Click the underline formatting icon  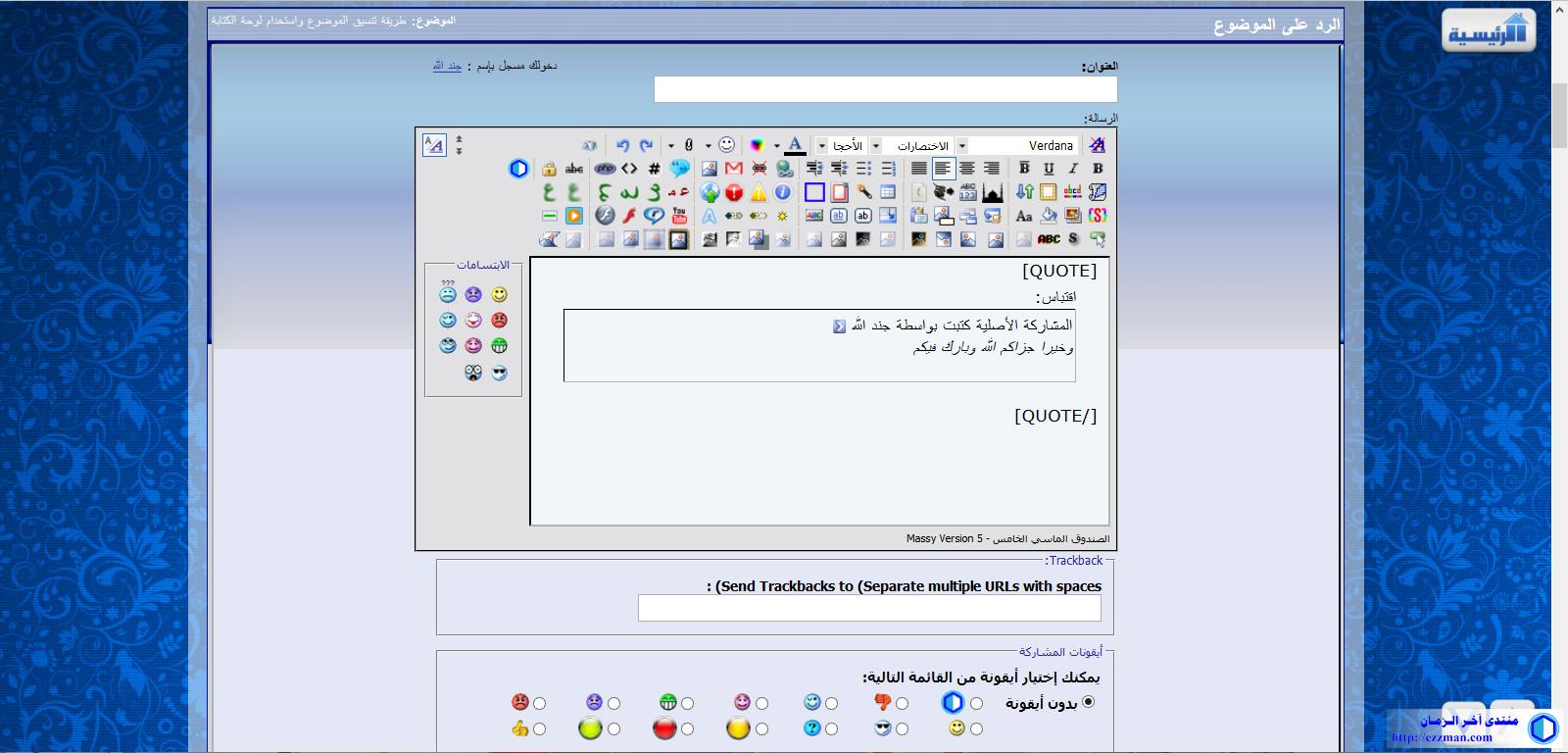[x=1049, y=169]
